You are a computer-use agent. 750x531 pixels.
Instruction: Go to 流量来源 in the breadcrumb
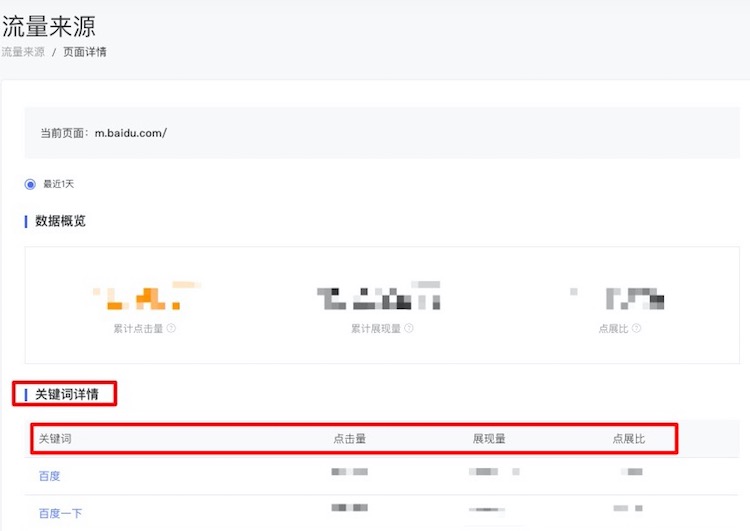point(22,52)
